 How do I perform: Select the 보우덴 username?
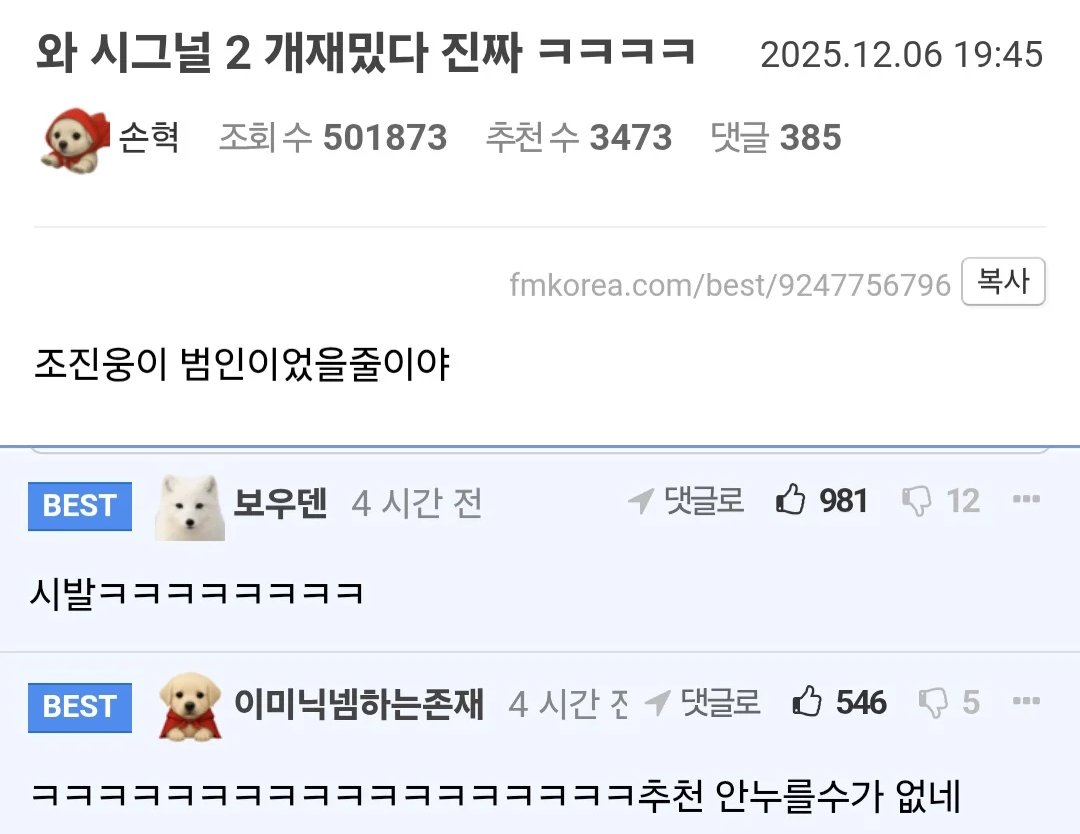tap(280, 502)
